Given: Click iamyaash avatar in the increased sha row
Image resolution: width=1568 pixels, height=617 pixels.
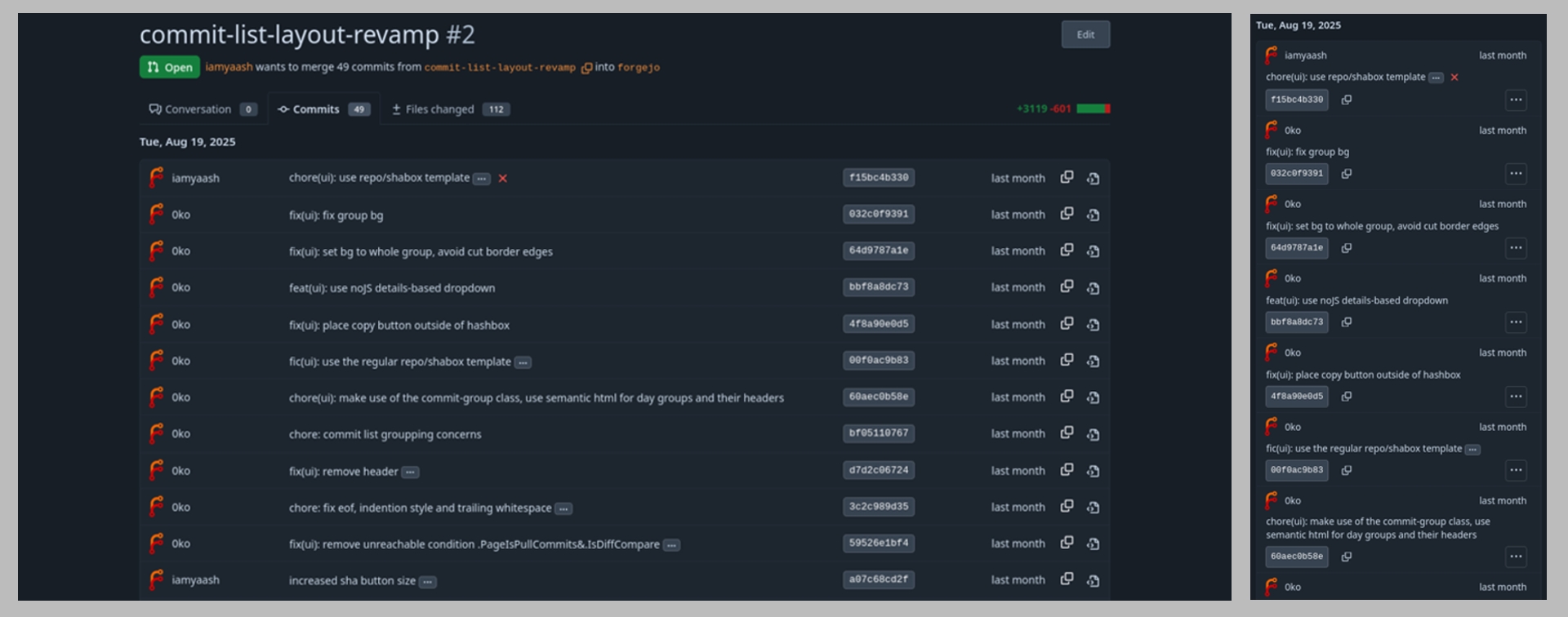Looking at the screenshot, I should (156, 579).
